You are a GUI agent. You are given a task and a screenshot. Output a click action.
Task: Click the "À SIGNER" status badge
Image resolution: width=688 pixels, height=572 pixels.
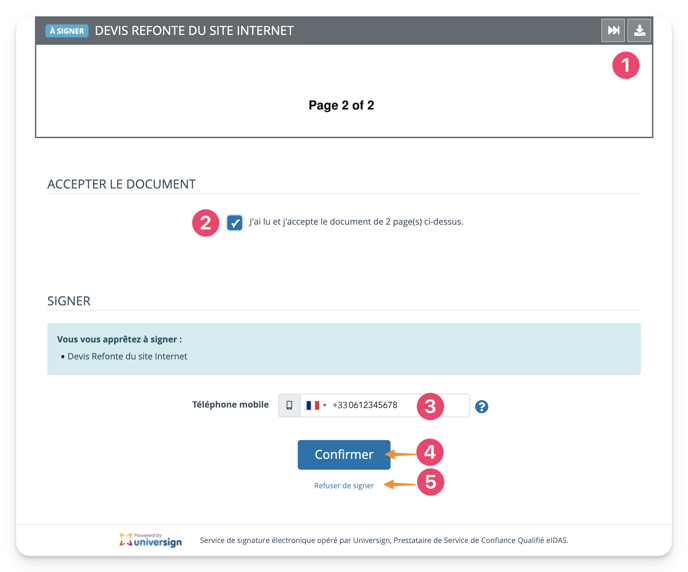(67, 31)
